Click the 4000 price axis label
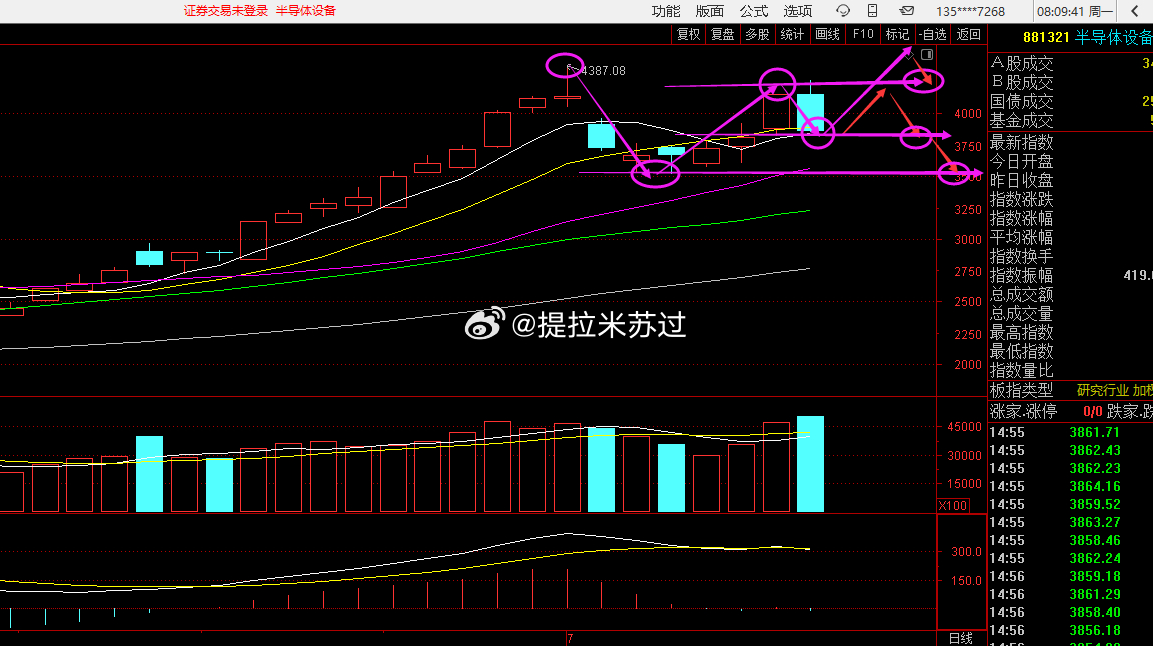This screenshot has height=646, width=1153. tap(968, 114)
